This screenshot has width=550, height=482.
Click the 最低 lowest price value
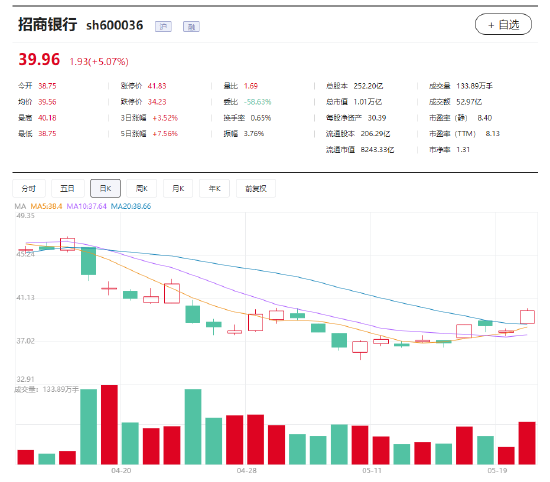point(47,133)
